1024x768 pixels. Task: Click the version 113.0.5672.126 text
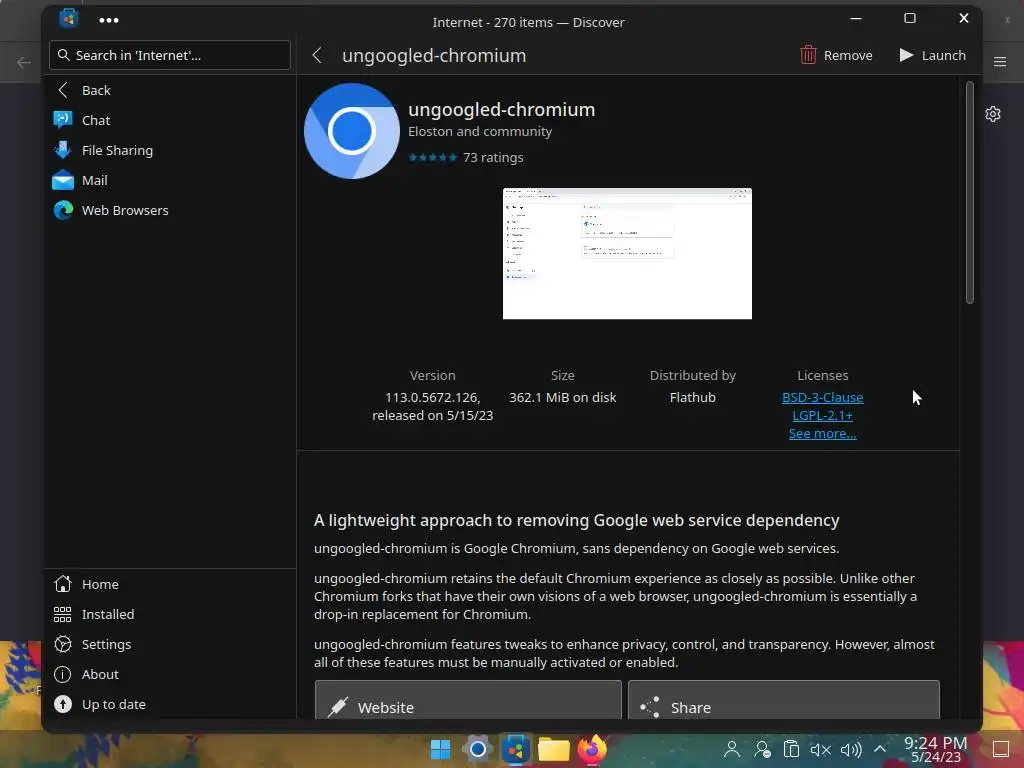coord(432,397)
